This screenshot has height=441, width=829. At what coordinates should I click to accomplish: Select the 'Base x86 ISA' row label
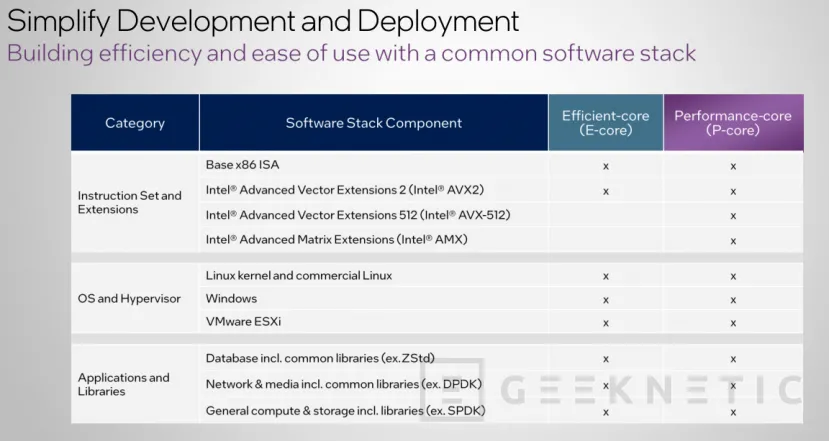pyautogui.click(x=242, y=164)
